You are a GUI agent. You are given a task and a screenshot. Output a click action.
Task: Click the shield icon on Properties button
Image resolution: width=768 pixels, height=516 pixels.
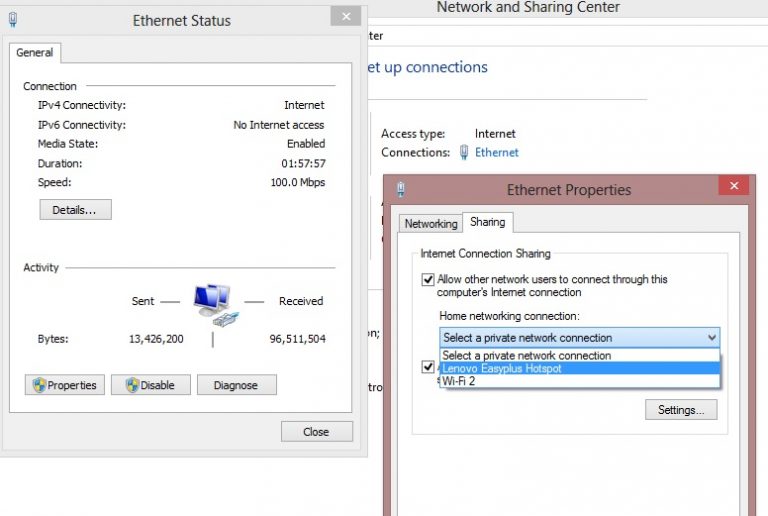click(40, 385)
